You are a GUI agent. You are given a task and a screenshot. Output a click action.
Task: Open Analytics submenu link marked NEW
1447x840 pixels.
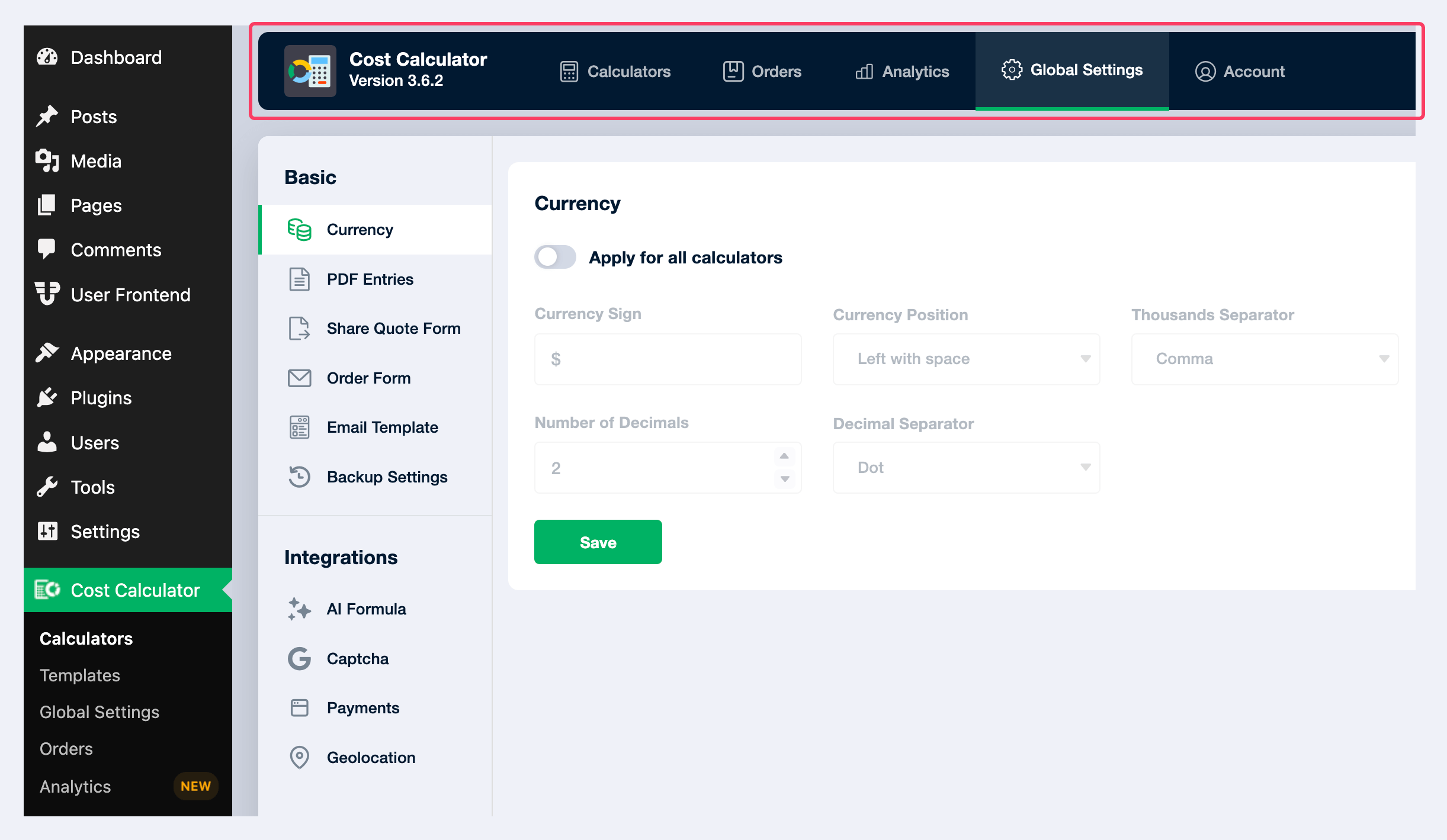coord(75,787)
